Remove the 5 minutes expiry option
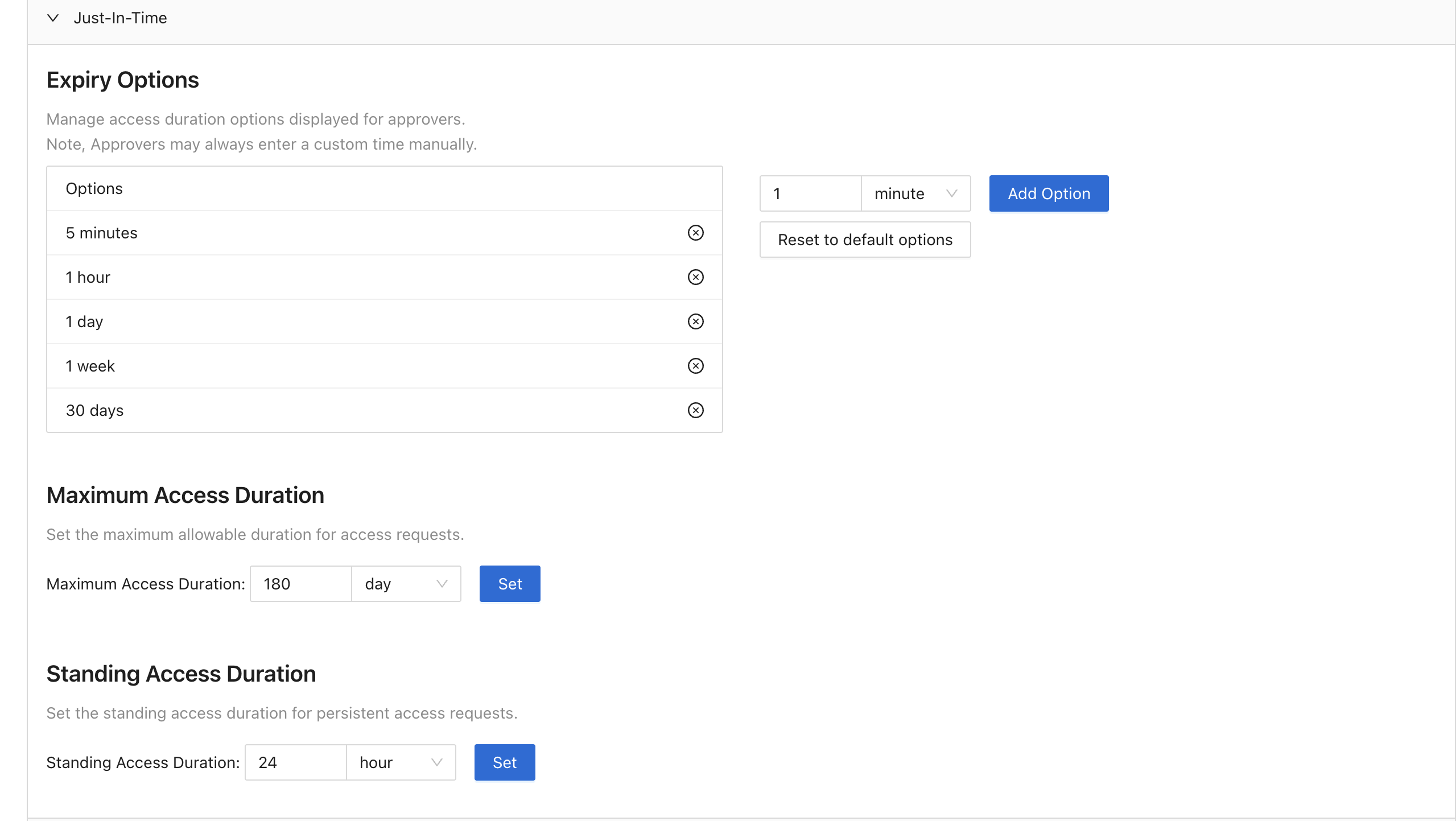1456x821 pixels. pos(695,233)
